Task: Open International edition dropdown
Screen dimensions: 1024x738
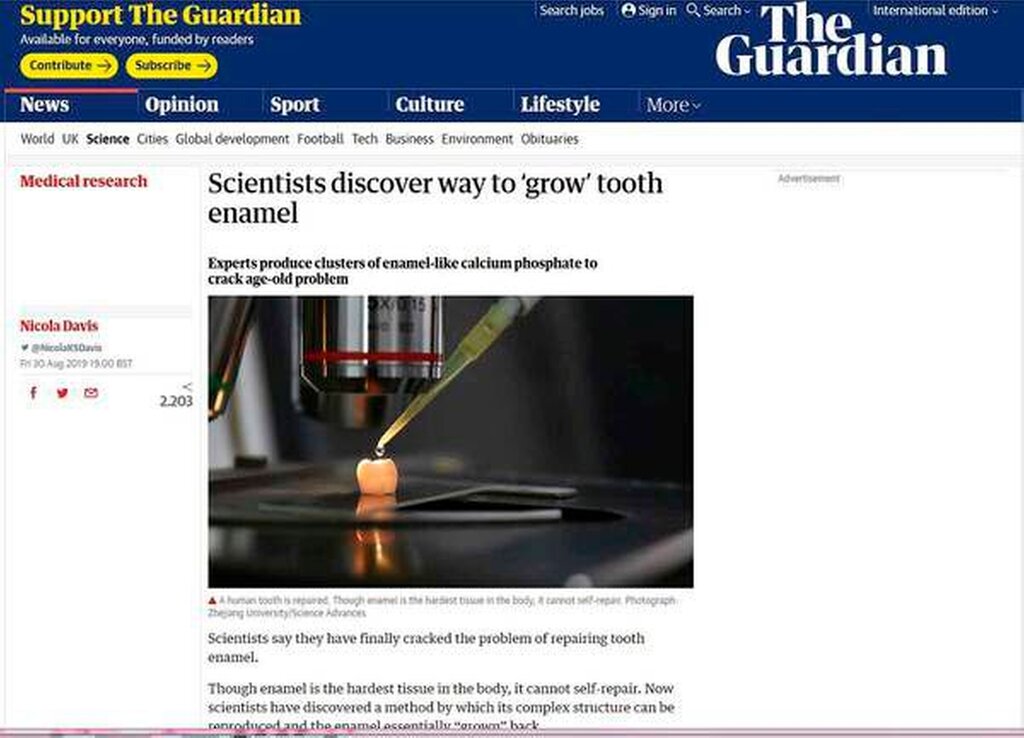Action: click(x=935, y=10)
